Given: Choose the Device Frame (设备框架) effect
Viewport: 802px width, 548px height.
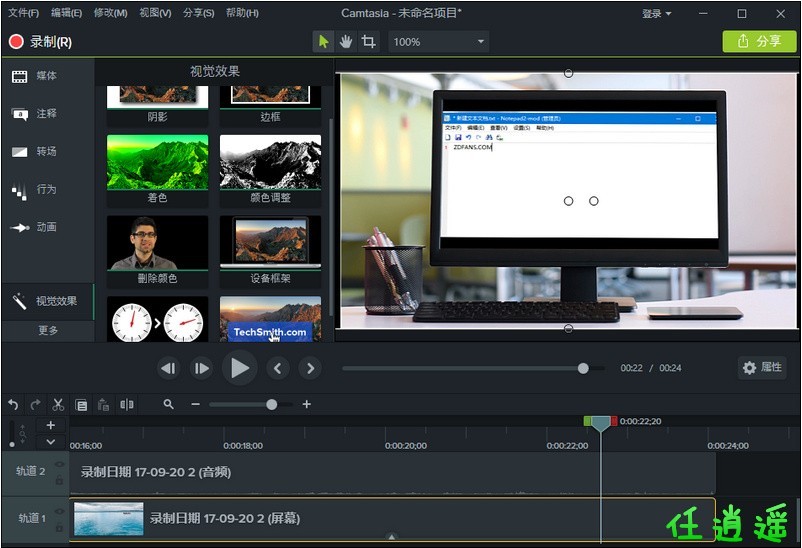Looking at the screenshot, I should coord(270,251).
